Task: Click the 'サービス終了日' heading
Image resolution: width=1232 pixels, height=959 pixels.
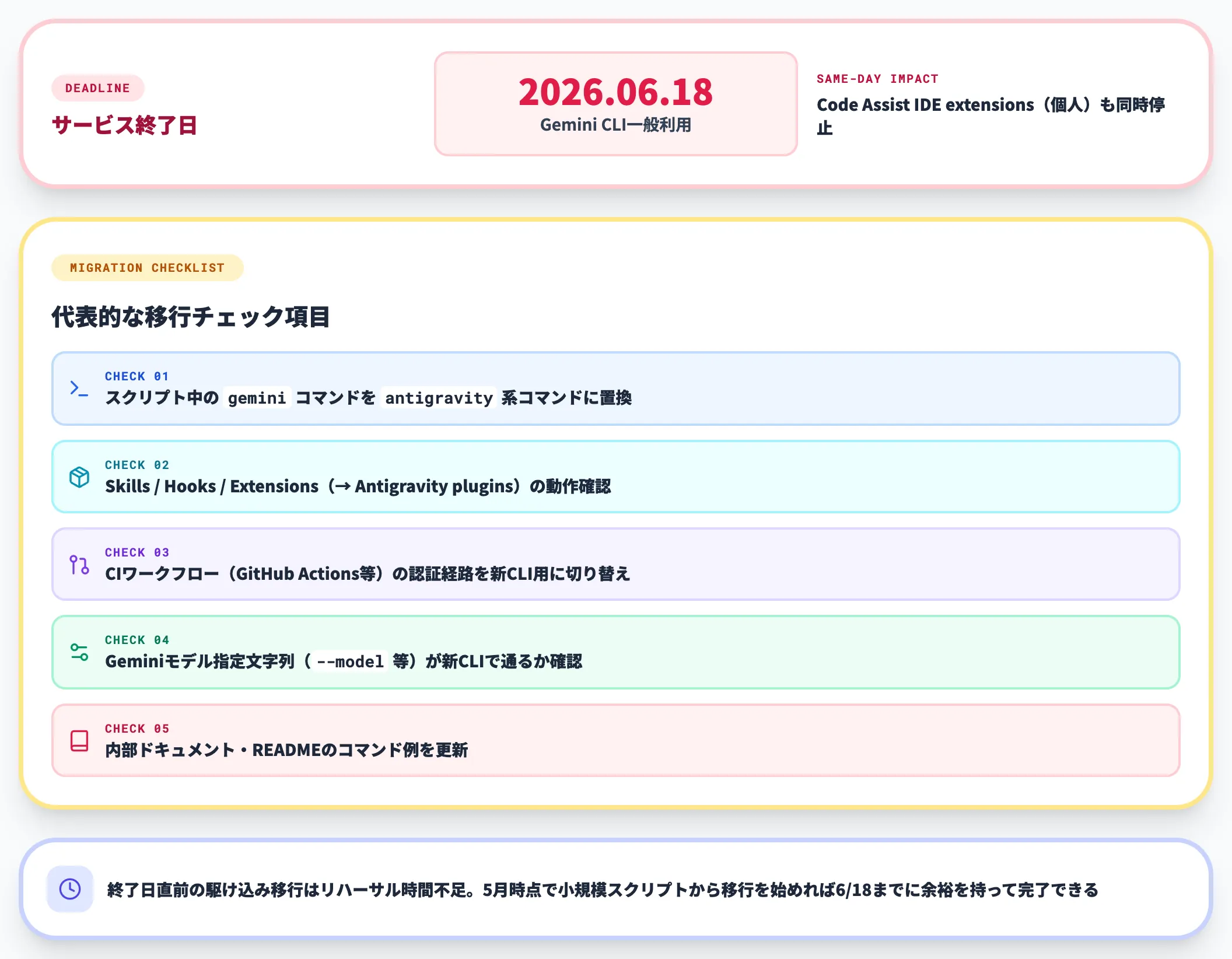Action: [124, 125]
